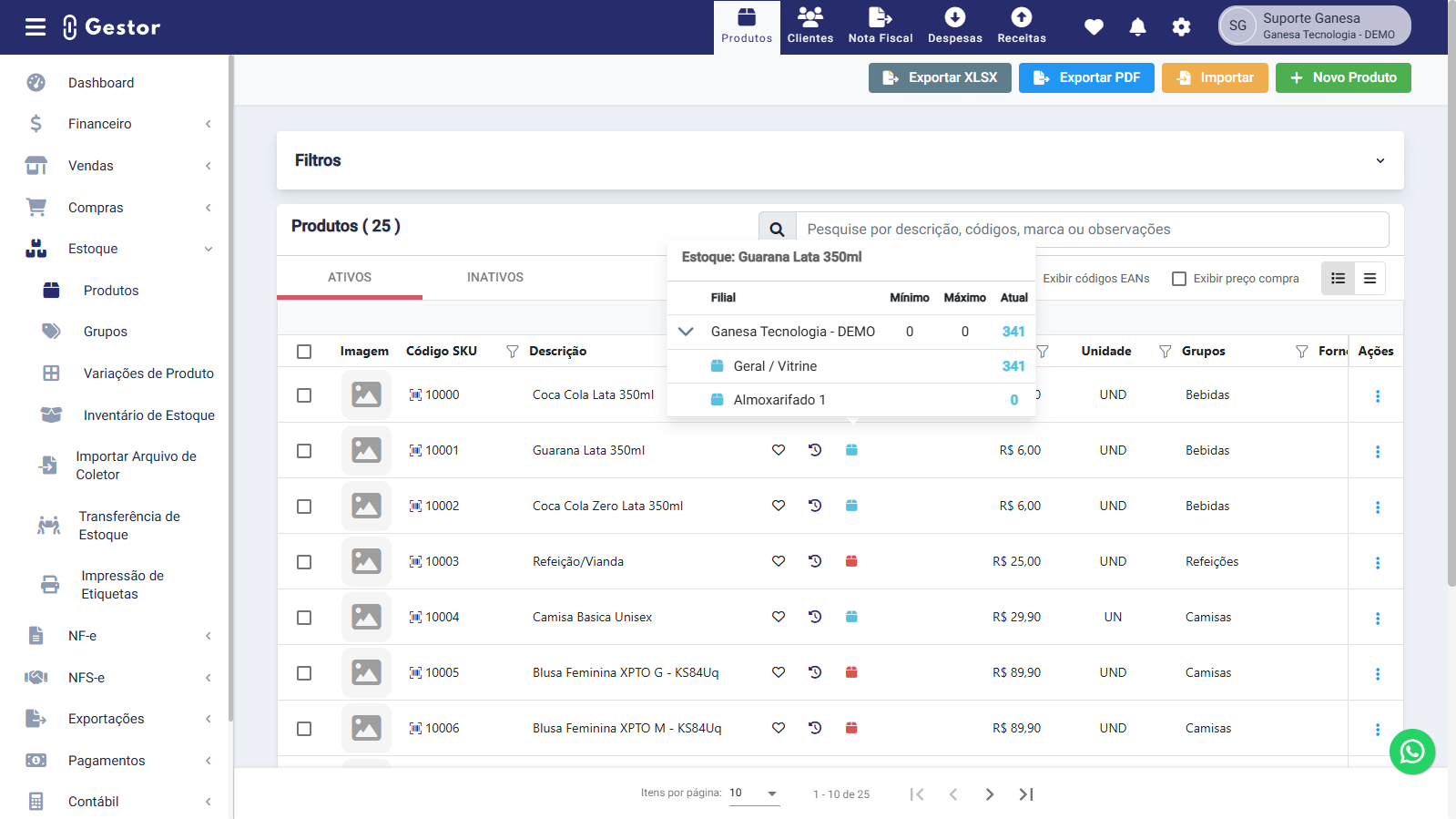Enable Exibir preço compra checkbox
This screenshot has width=1456, height=819.
click(1179, 279)
